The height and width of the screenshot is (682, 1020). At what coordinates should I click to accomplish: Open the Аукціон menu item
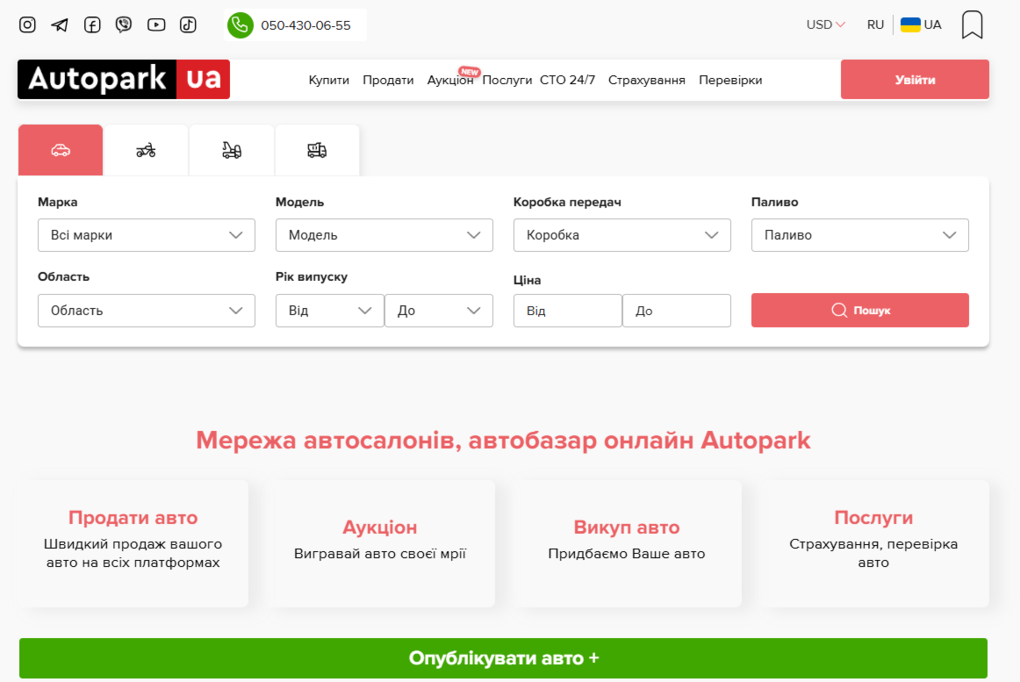tap(450, 80)
